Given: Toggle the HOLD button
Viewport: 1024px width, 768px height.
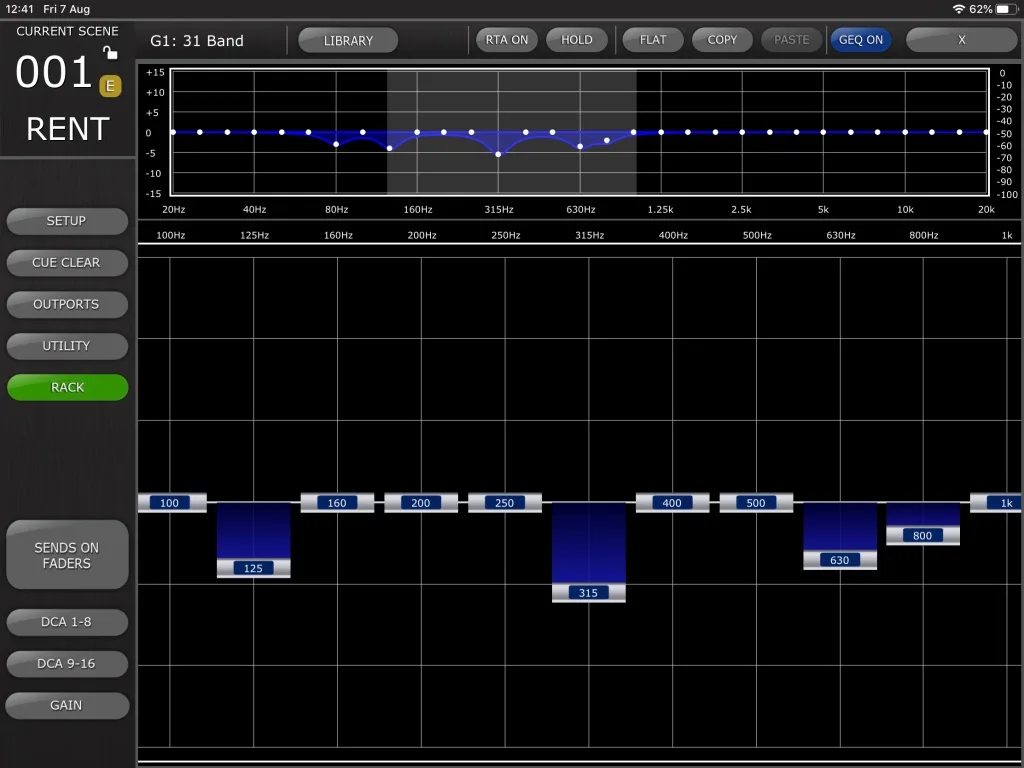Looking at the screenshot, I should [x=577, y=40].
